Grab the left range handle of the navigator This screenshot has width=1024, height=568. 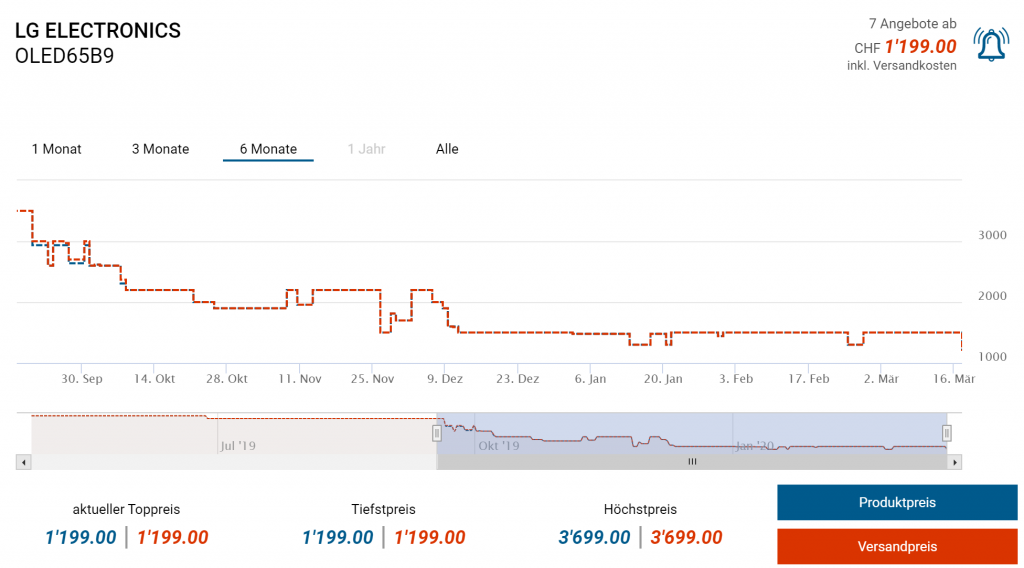click(x=437, y=433)
